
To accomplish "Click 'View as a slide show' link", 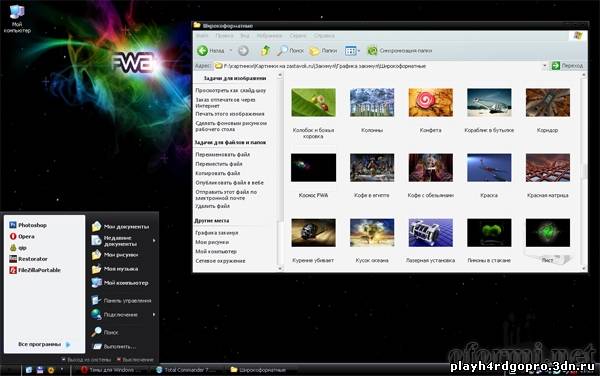I will 231,91.
